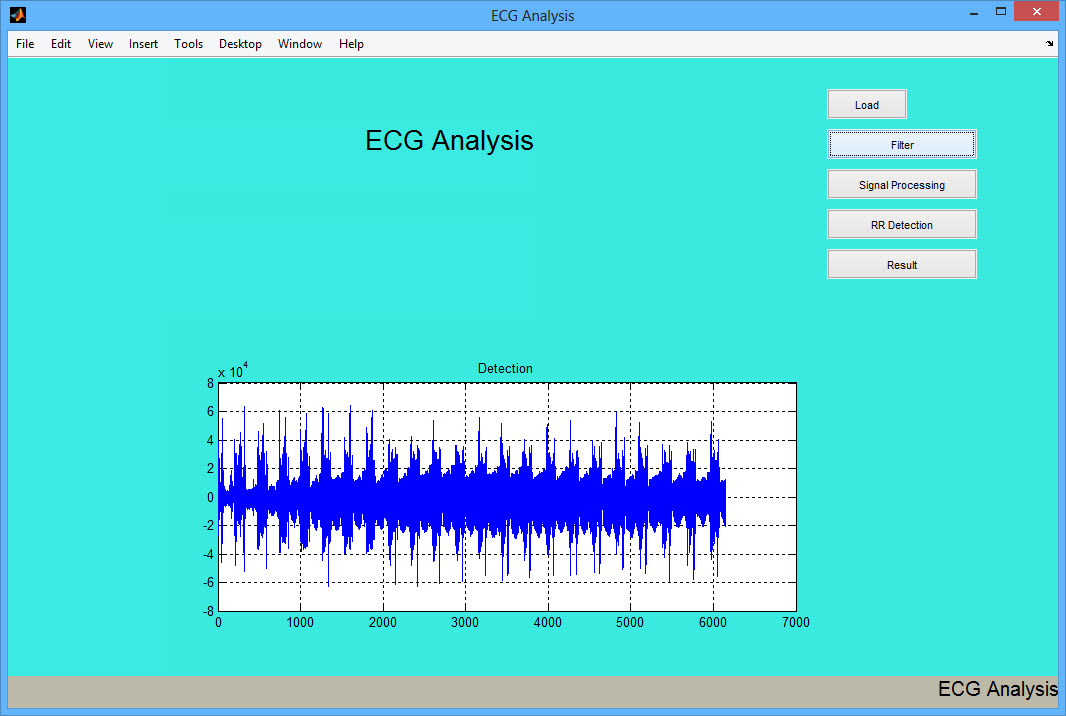Click x-axis label 3000
Viewport: 1066px width, 716px height.
[x=465, y=622]
